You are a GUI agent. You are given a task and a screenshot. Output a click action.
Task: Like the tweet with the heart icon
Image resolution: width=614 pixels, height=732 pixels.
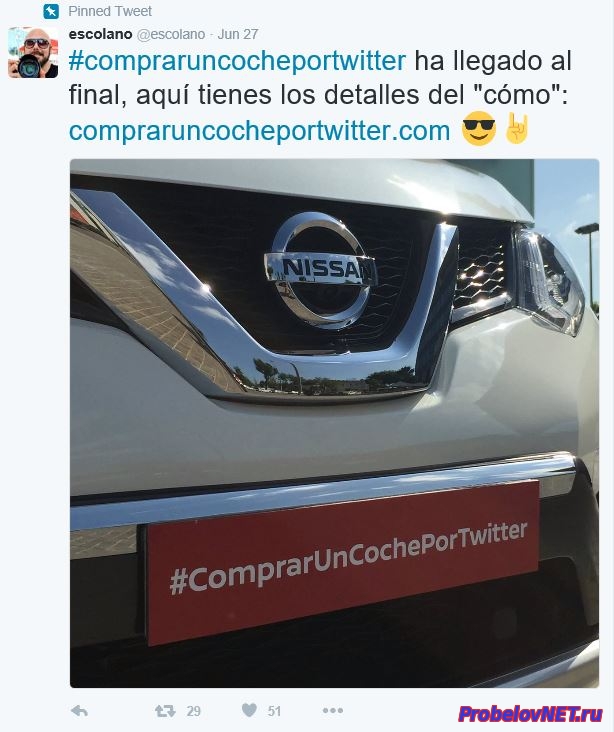coord(249,710)
